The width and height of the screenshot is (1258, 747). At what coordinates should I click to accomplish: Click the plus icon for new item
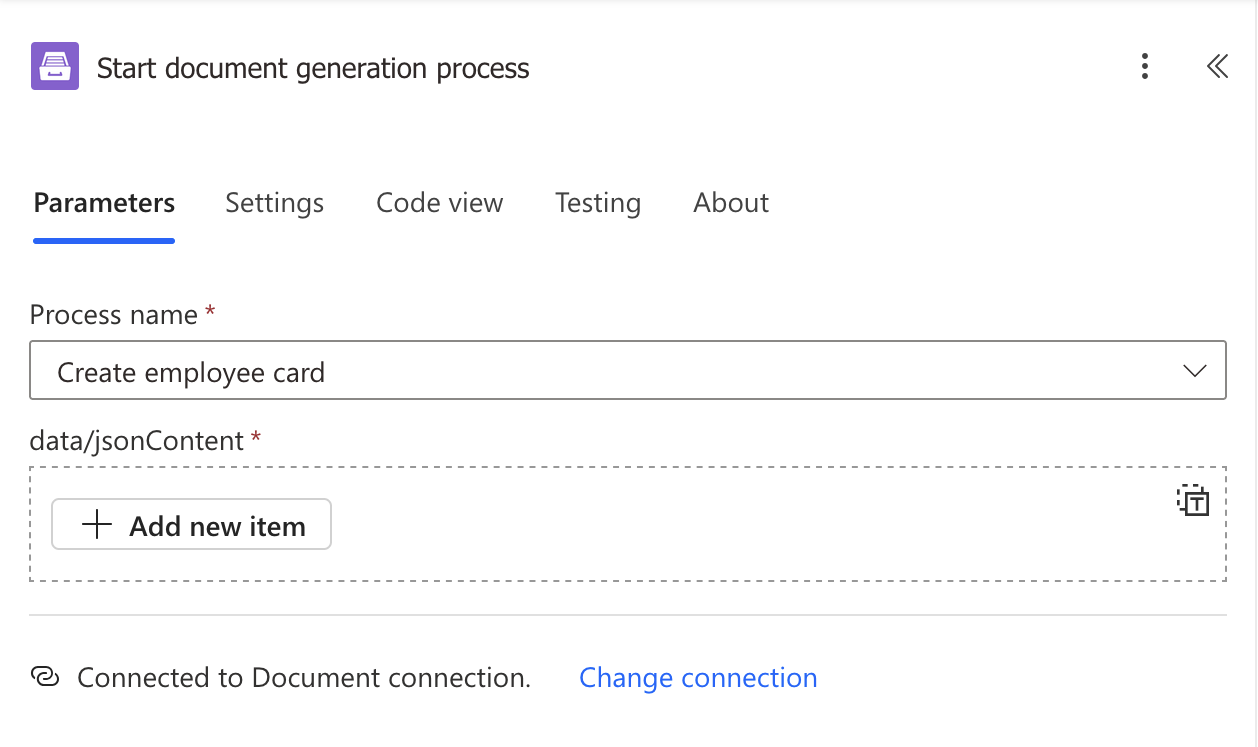coord(96,525)
